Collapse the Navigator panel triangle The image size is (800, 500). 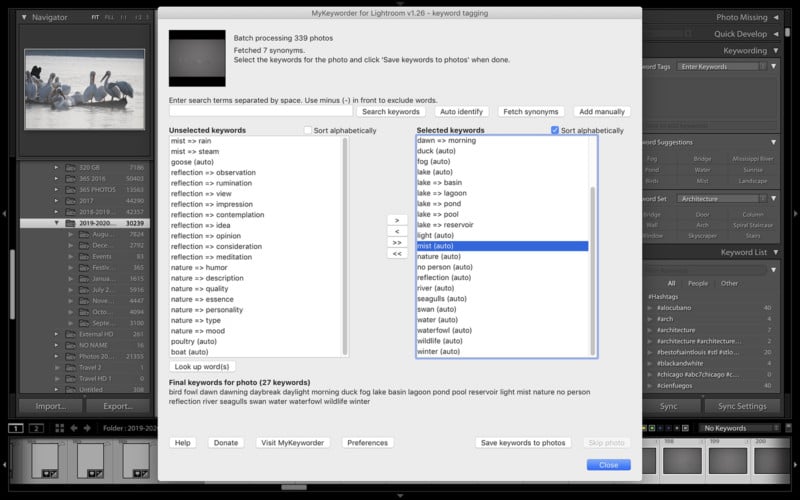pyautogui.click(x=24, y=17)
